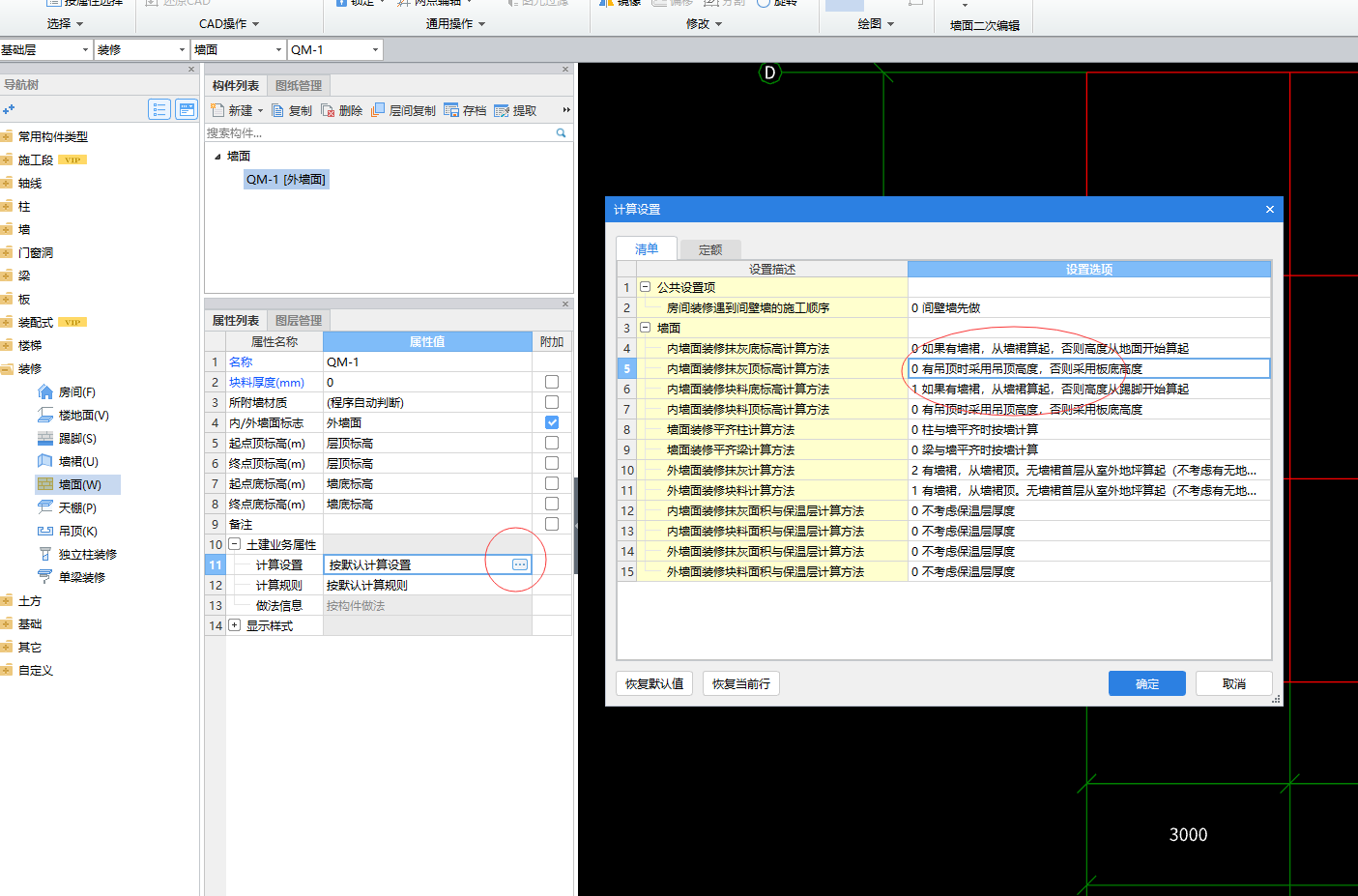Collapse 墙面 node in component list
The image size is (1358, 896).
pos(217,157)
